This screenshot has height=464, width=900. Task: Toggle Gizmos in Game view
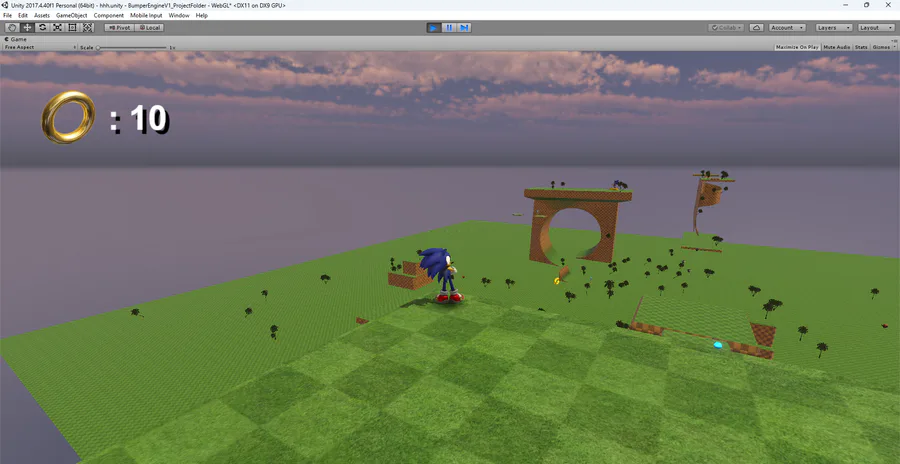click(x=879, y=47)
